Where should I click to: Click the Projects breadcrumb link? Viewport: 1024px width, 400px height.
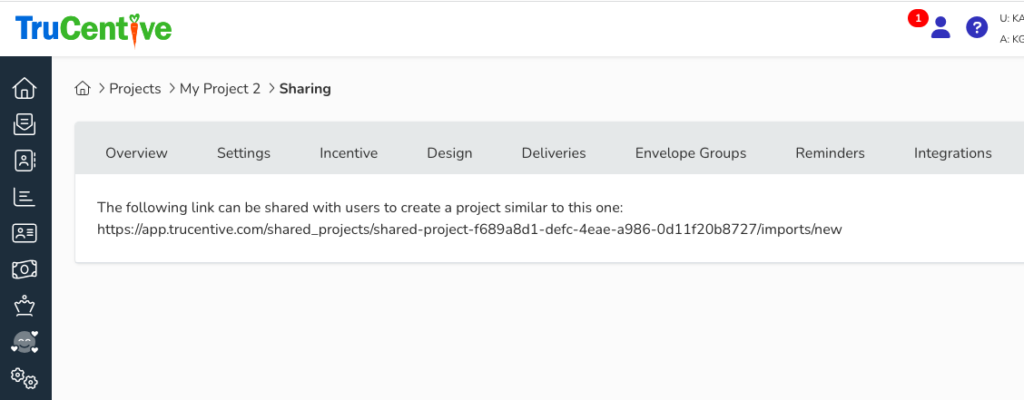pyautogui.click(x=135, y=88)
